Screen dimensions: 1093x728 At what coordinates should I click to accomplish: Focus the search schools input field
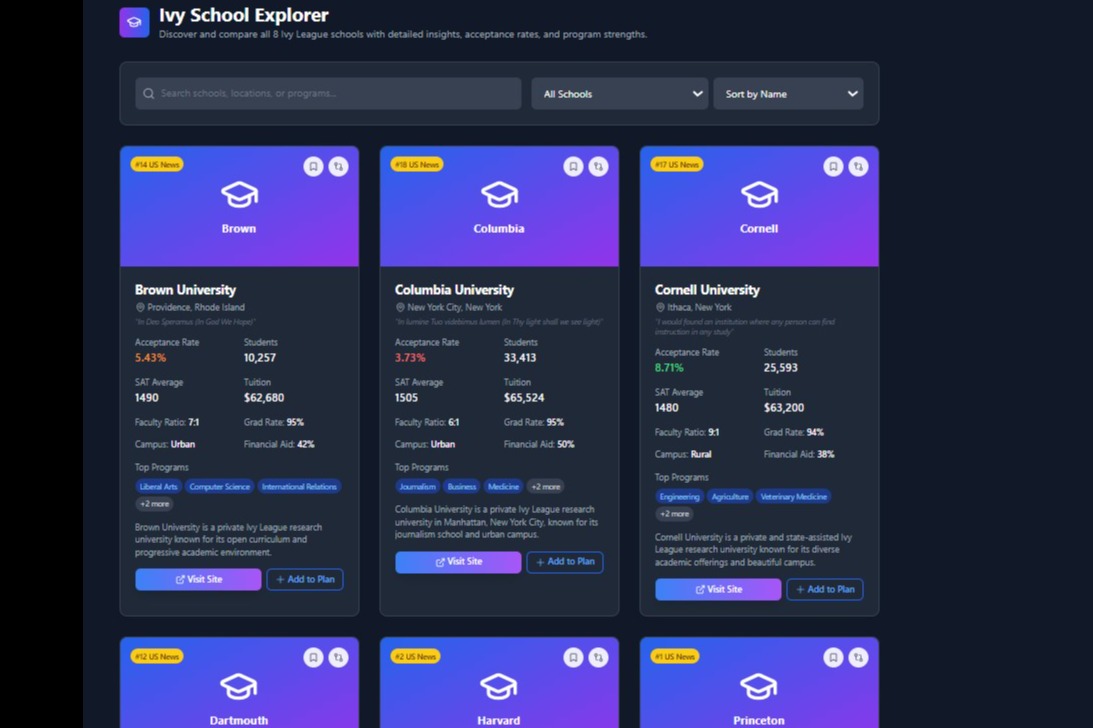328,93
